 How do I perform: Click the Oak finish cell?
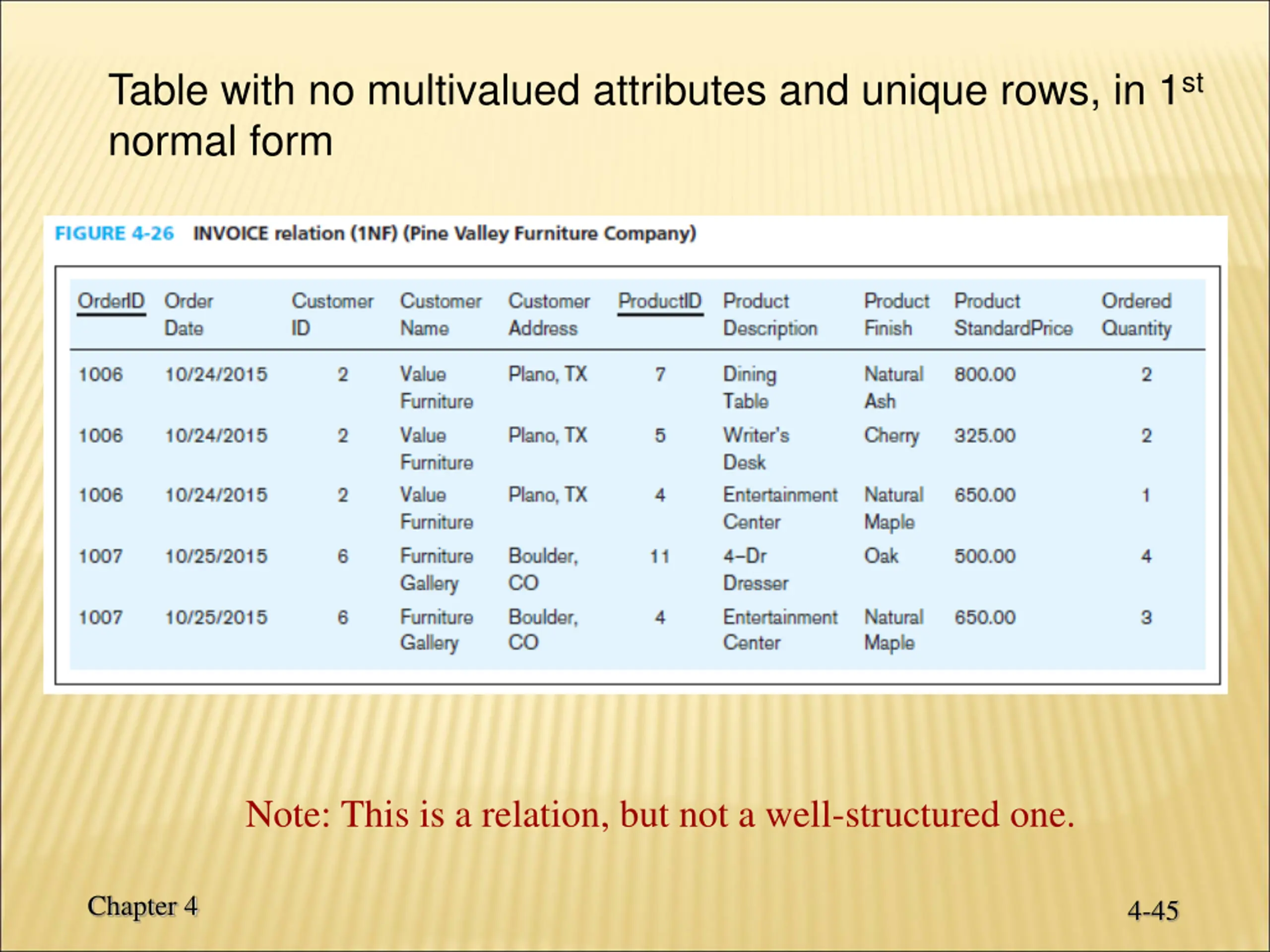click(x=881, y=556)
